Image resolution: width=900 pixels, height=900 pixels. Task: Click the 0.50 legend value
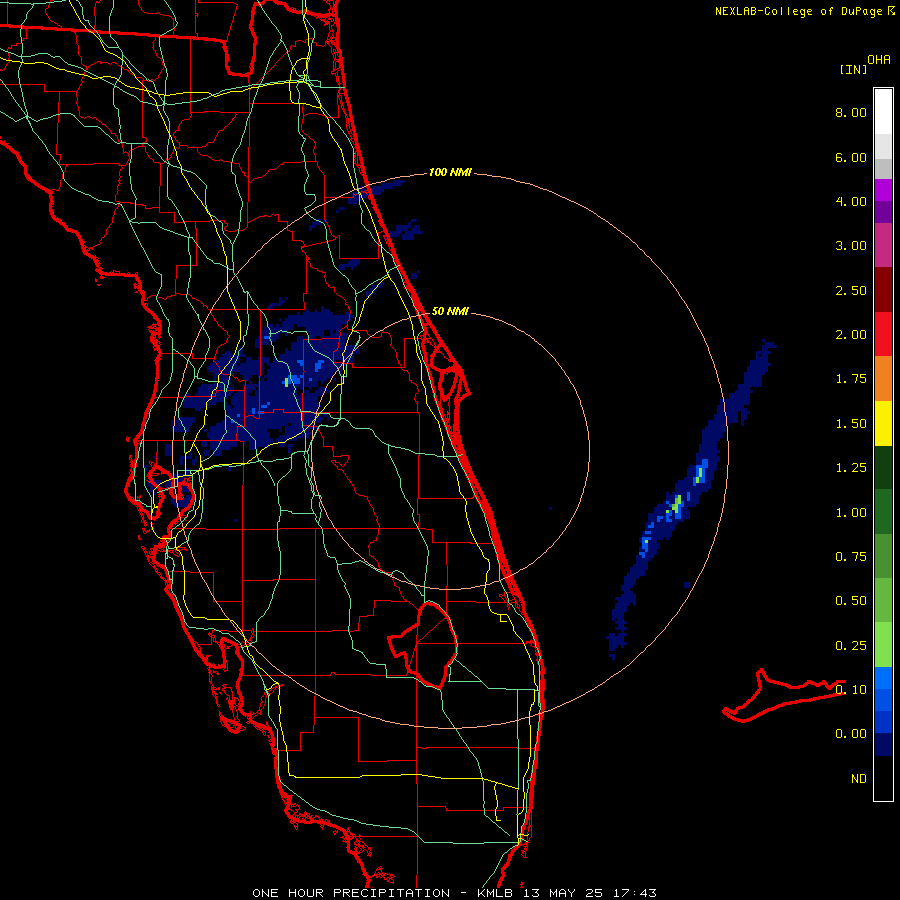[x=851, y=601]
